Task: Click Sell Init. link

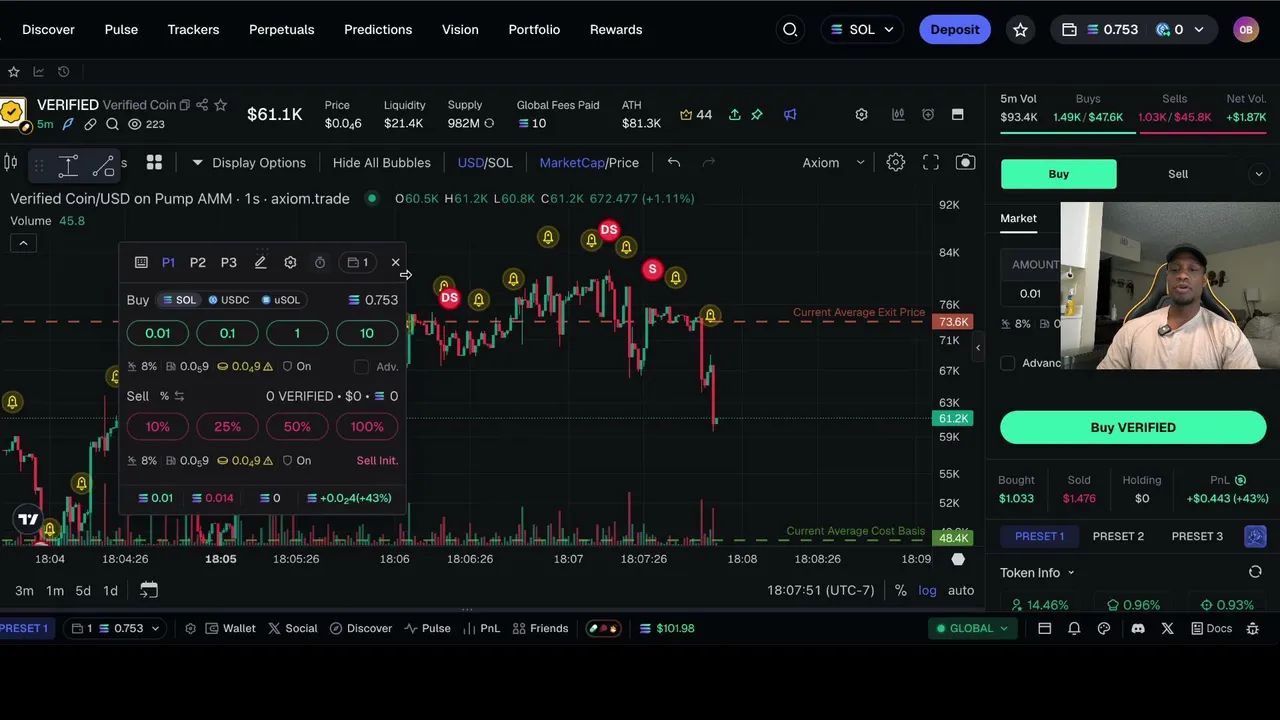Action: tap(377, 460)
